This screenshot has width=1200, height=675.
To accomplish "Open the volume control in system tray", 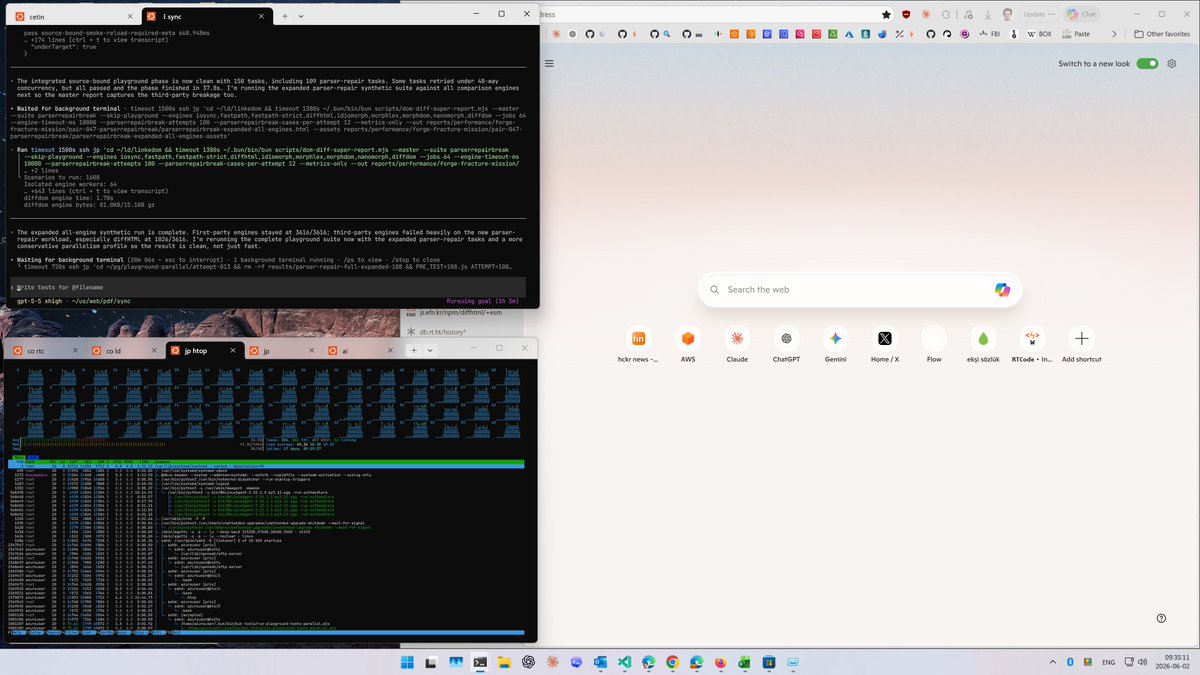I will tap(1142, 662).
